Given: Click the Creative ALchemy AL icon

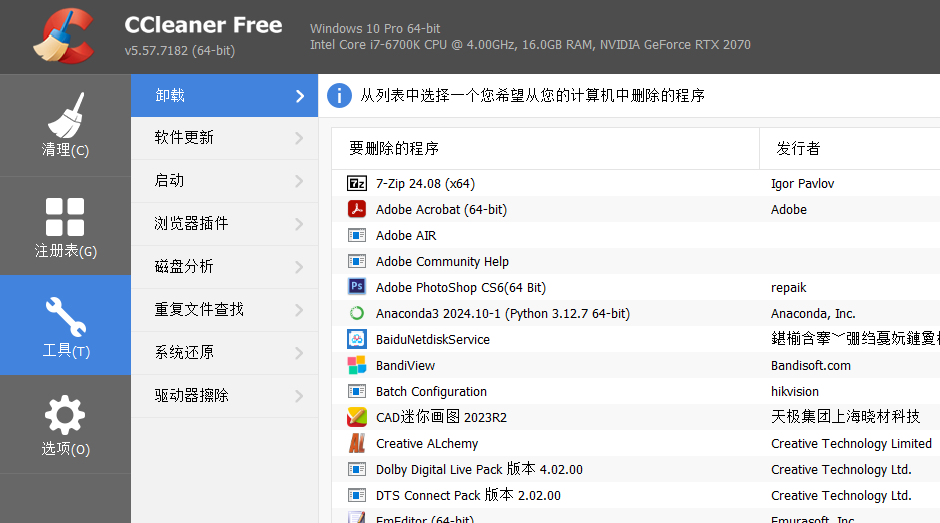Looking at the screenshot, I should (x=357, y=443).
